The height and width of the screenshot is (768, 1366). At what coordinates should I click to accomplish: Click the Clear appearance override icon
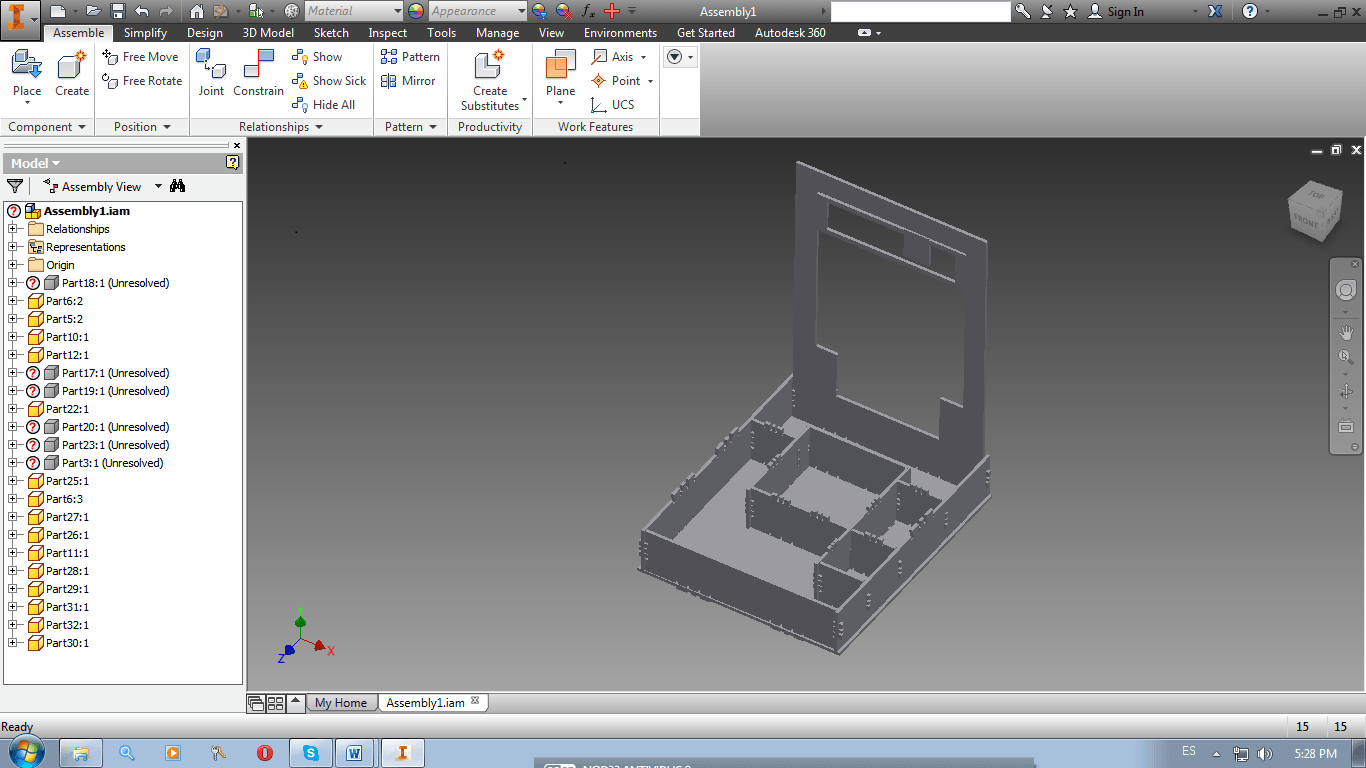click(x=564, y=11)
